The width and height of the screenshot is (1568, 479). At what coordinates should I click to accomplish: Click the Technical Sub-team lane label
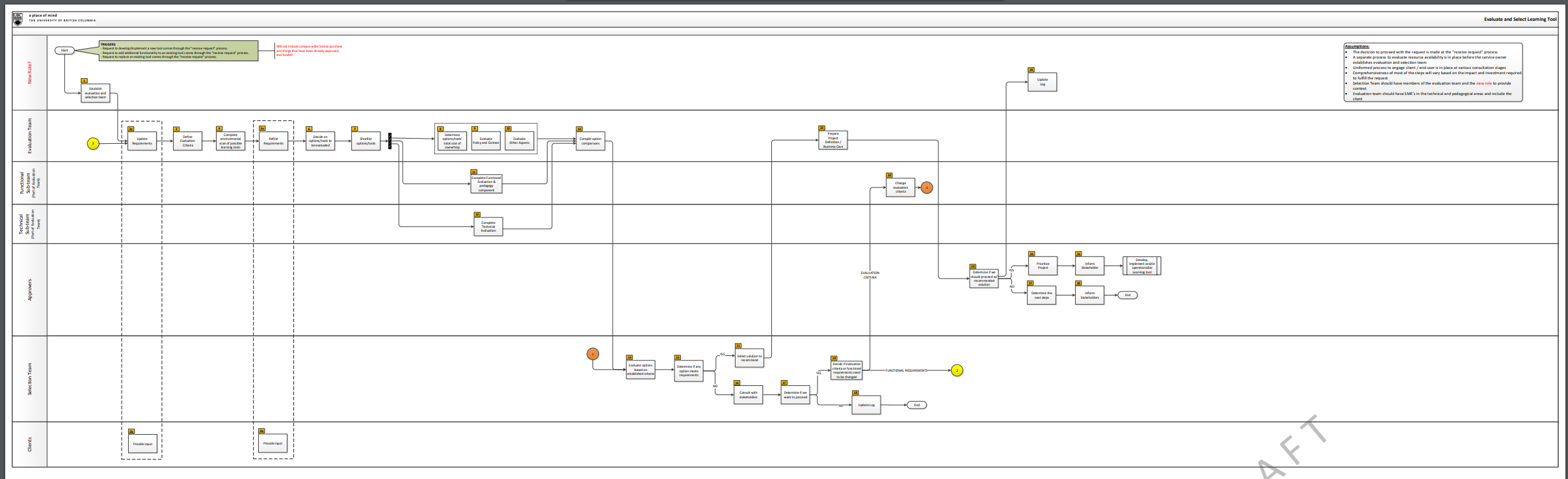(x=29, y=224)
